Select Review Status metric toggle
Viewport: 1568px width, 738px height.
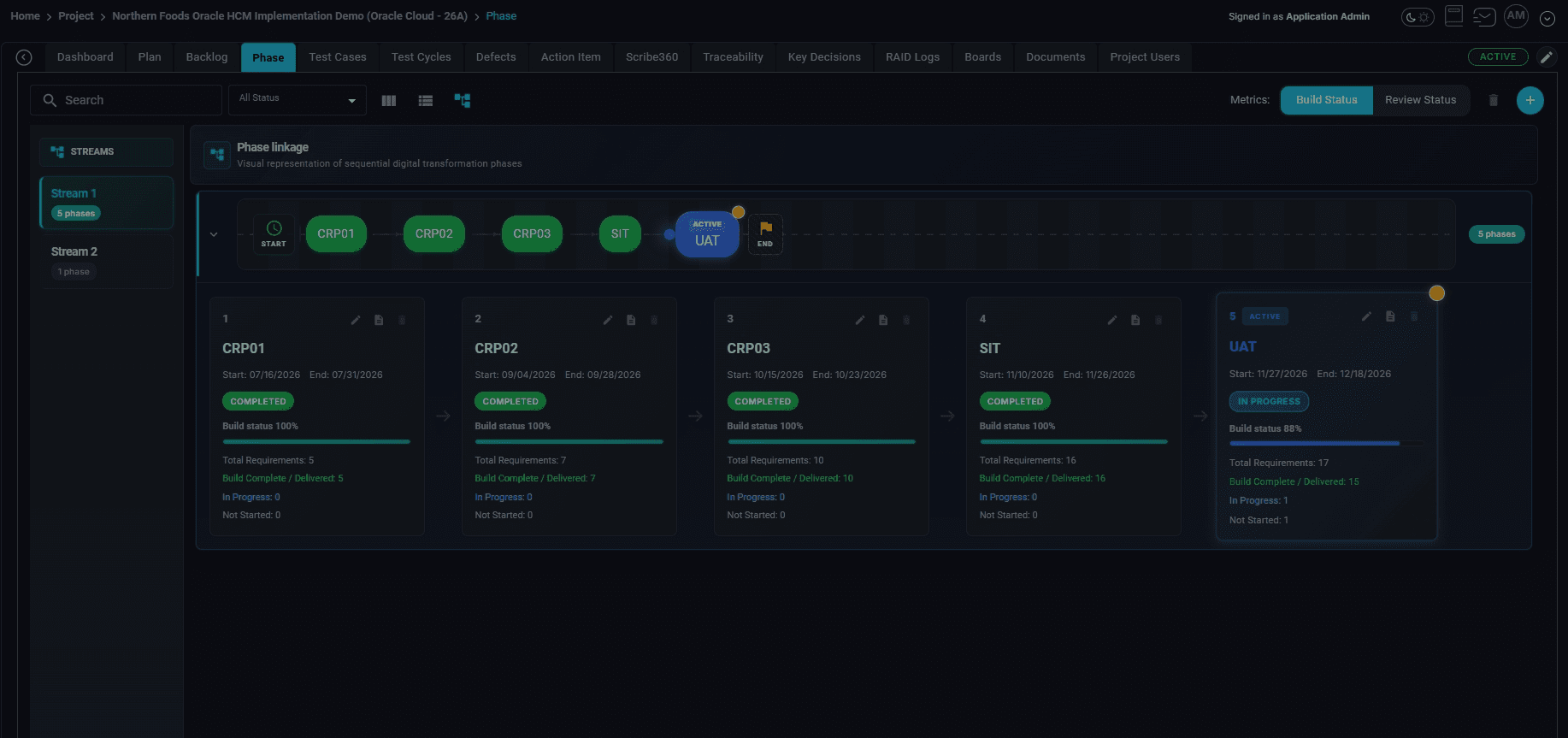(x=1420, y=100)
